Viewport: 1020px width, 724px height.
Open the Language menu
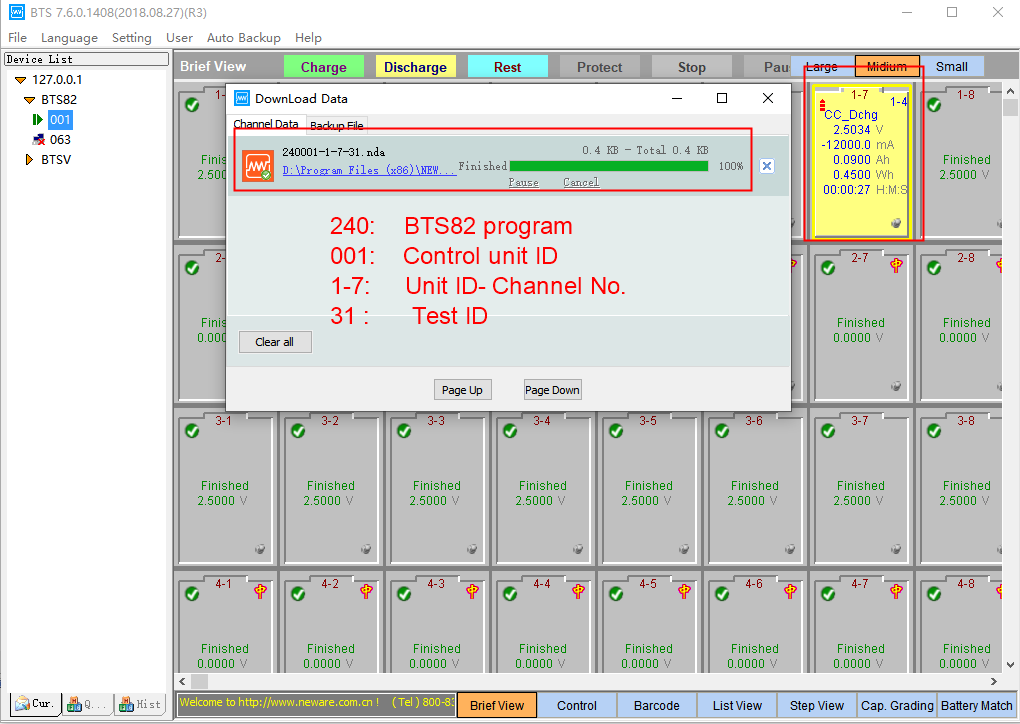[x=69, y=38]
